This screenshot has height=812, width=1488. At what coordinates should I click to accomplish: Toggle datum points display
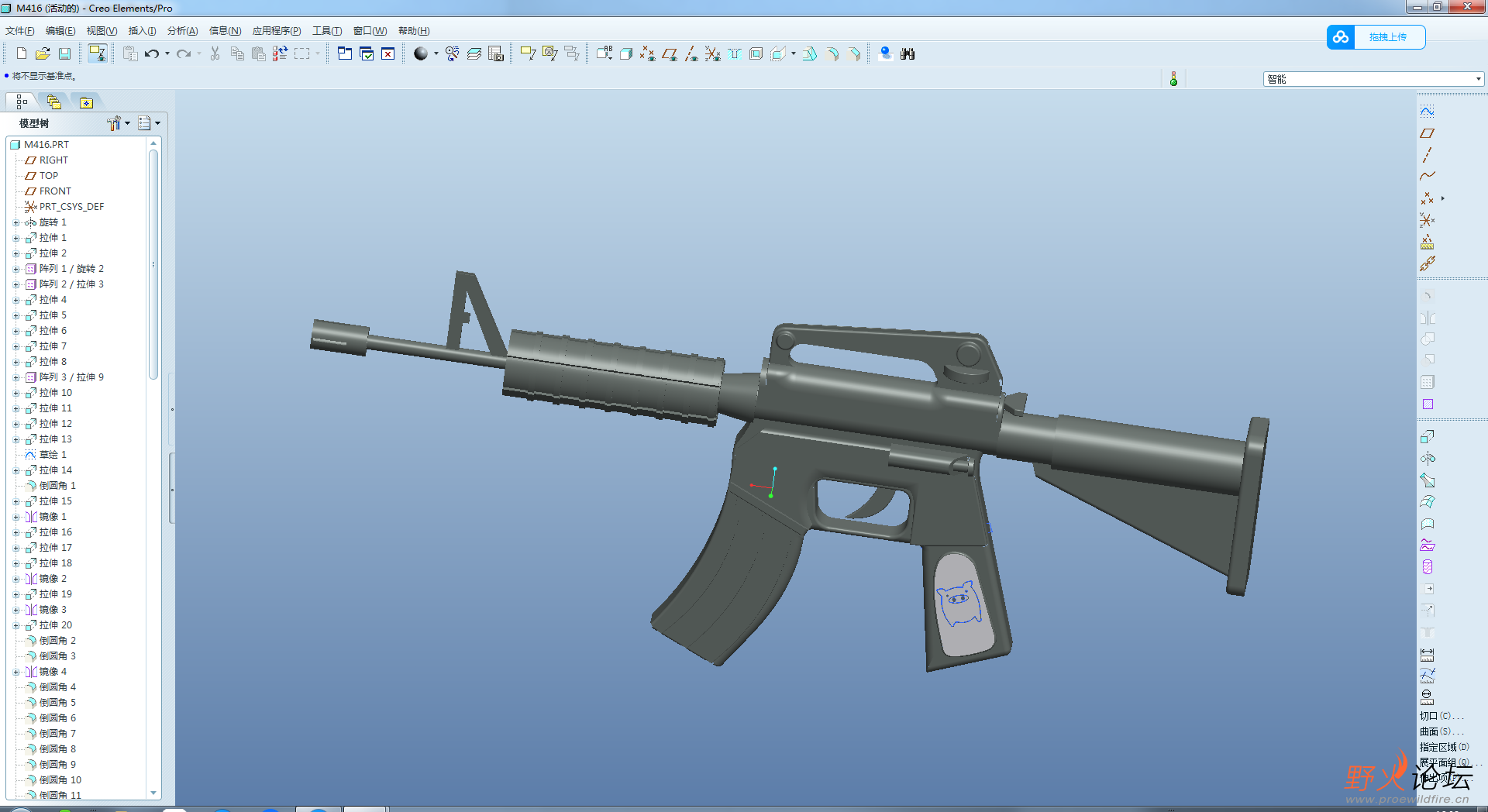[648, 53]
